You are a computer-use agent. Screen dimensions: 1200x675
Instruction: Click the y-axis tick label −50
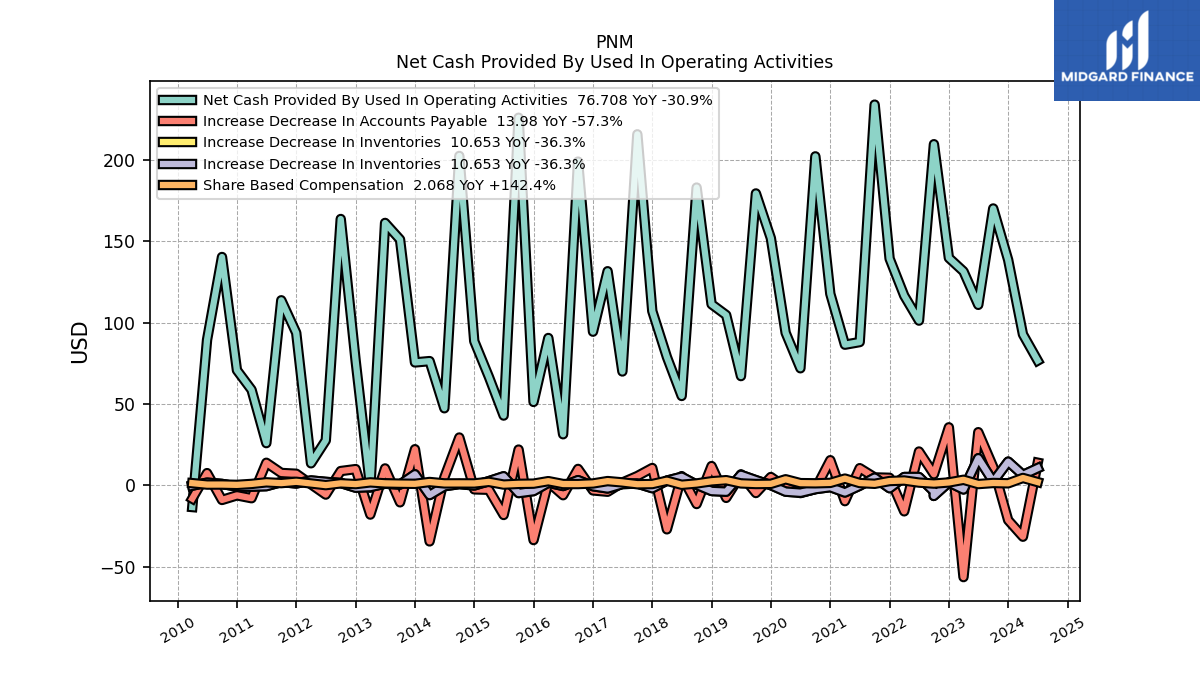coord(120,567)
